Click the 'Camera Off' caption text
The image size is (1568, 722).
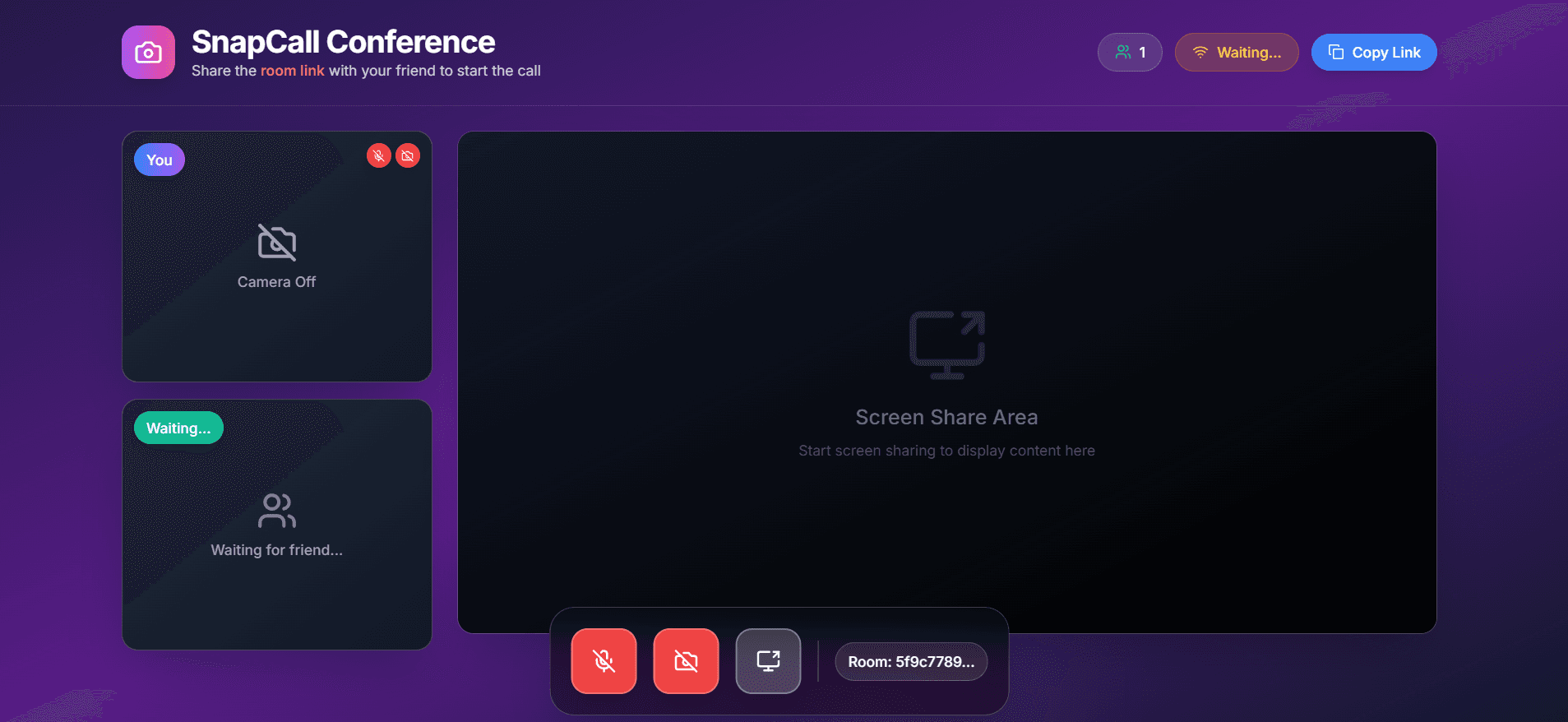277,282
